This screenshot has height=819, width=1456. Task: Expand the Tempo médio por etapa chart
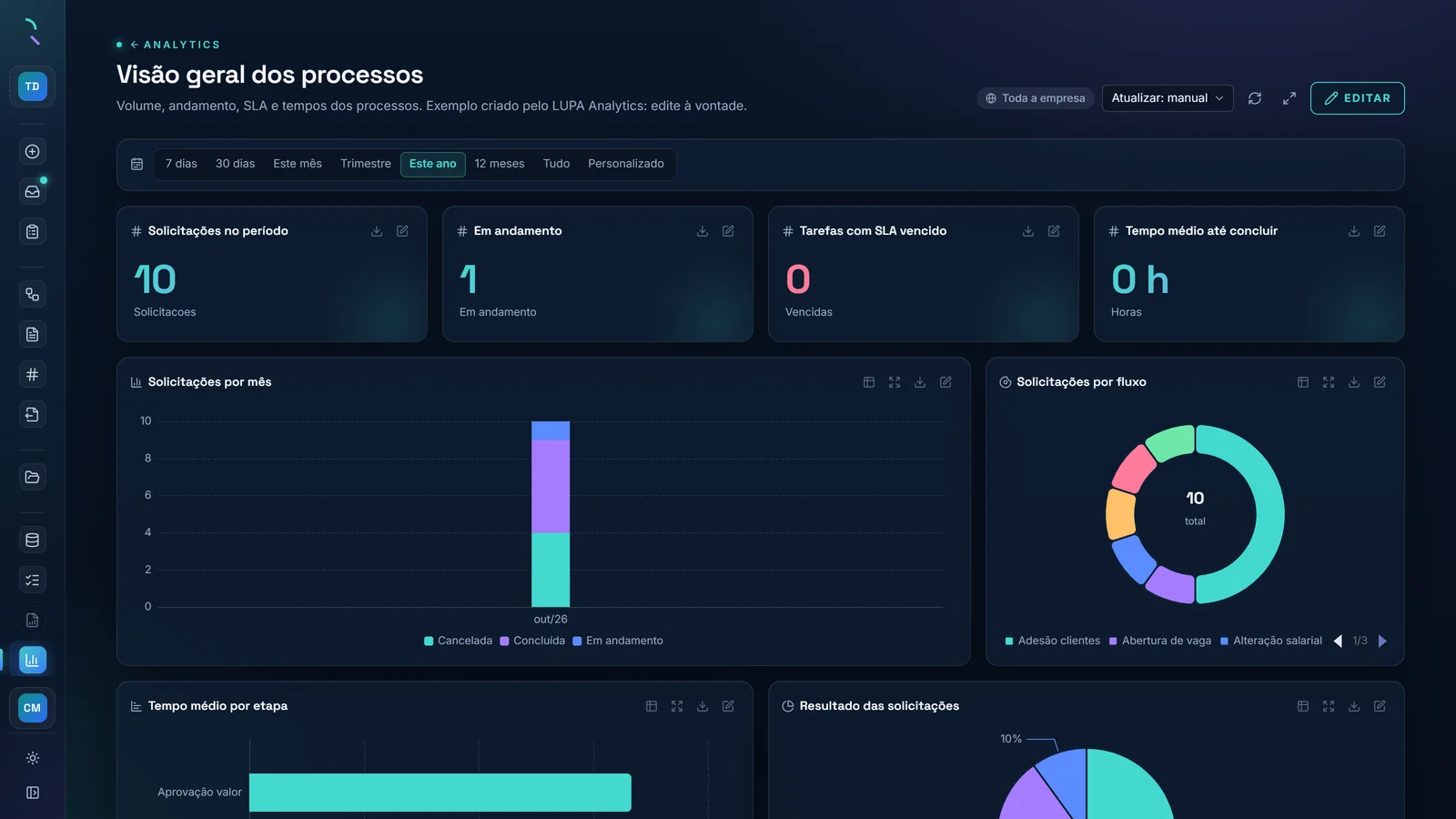677,706
